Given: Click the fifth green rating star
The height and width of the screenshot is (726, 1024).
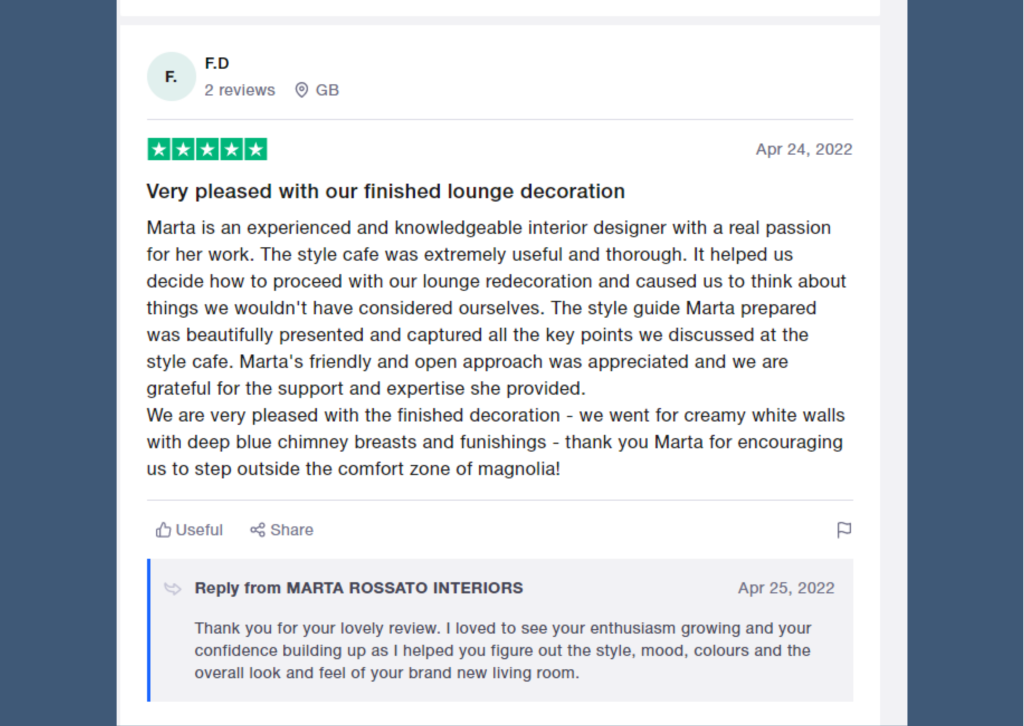Looking at the screenshot, I should [255, 150].
